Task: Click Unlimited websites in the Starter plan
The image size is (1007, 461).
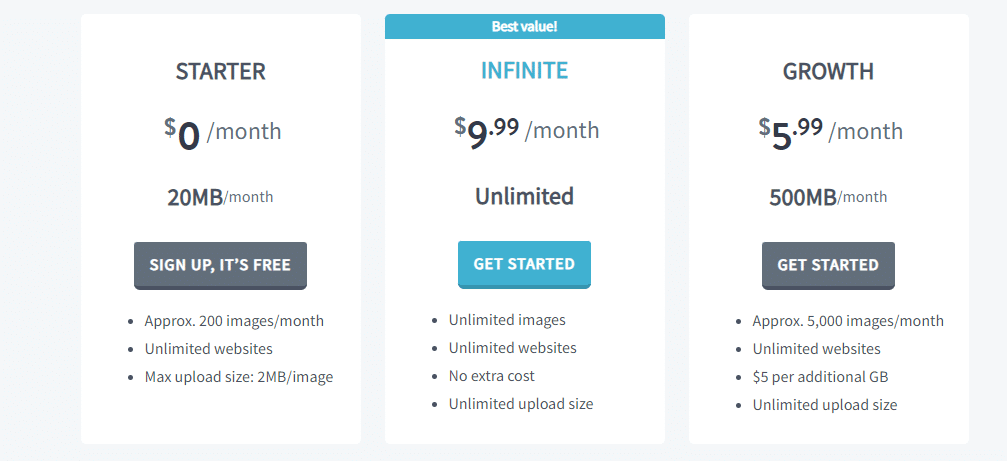Action: tap(208, 349)
